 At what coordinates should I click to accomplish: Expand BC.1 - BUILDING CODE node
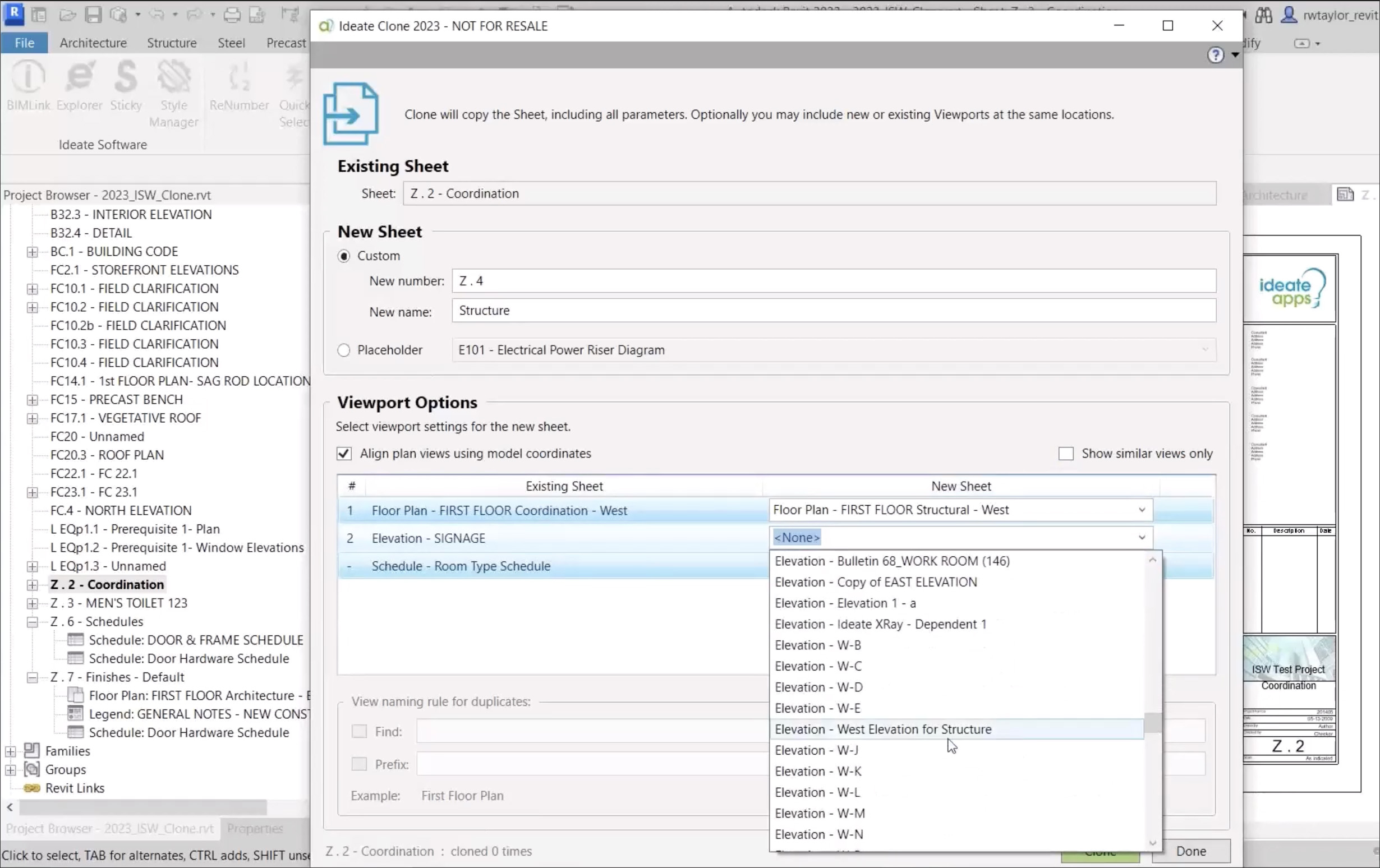(33, 252)
